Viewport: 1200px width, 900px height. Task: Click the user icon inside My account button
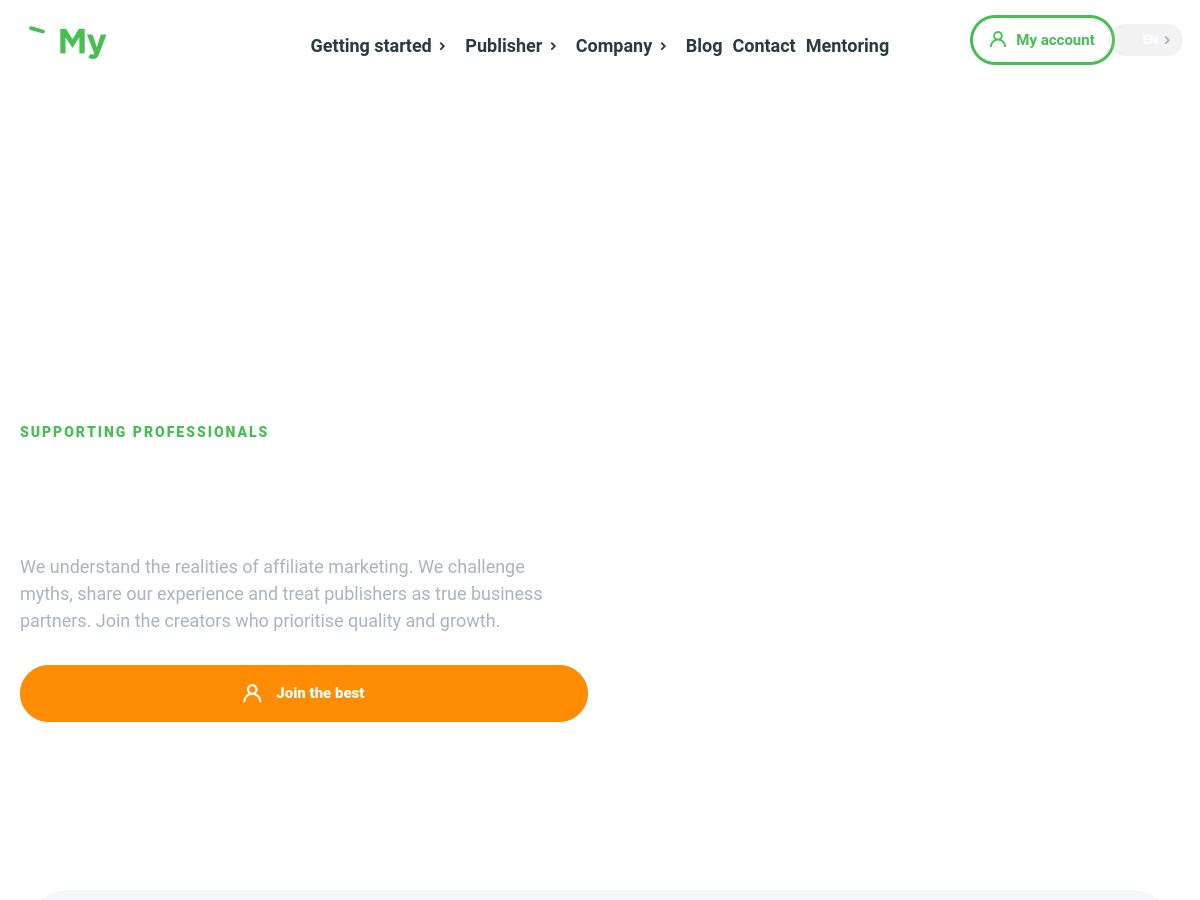pyautogui.click(x=997, y=40)
